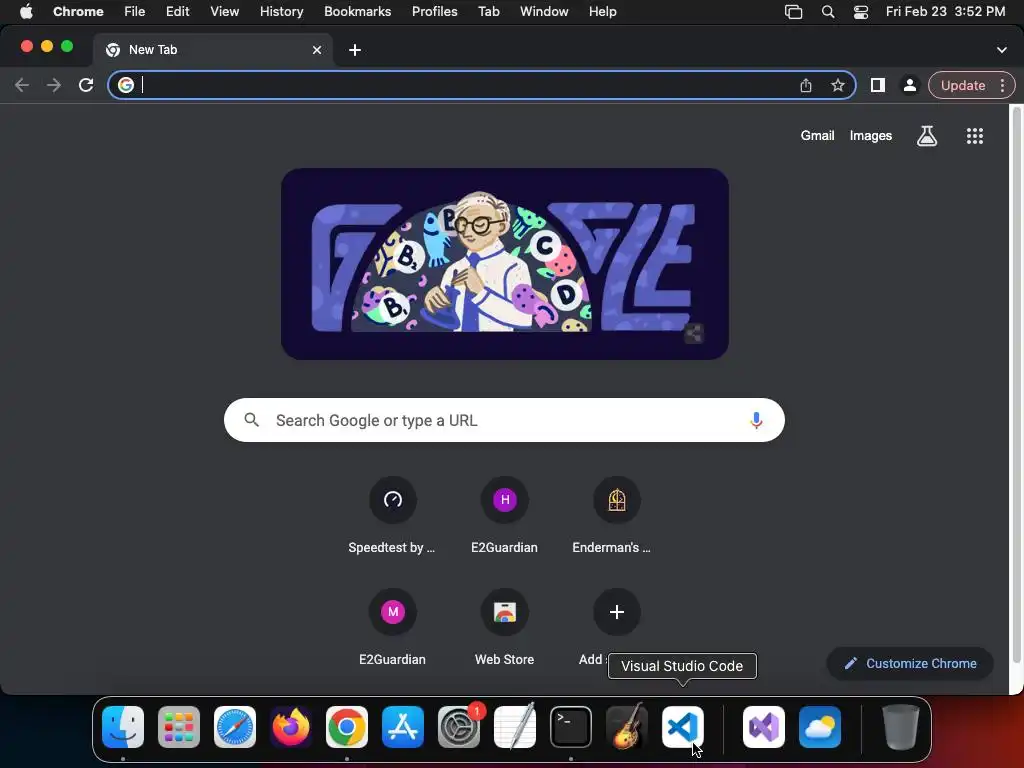1024x768 pixels.
Task: Launch Safari from the Dock
Action: click(235, 727)
